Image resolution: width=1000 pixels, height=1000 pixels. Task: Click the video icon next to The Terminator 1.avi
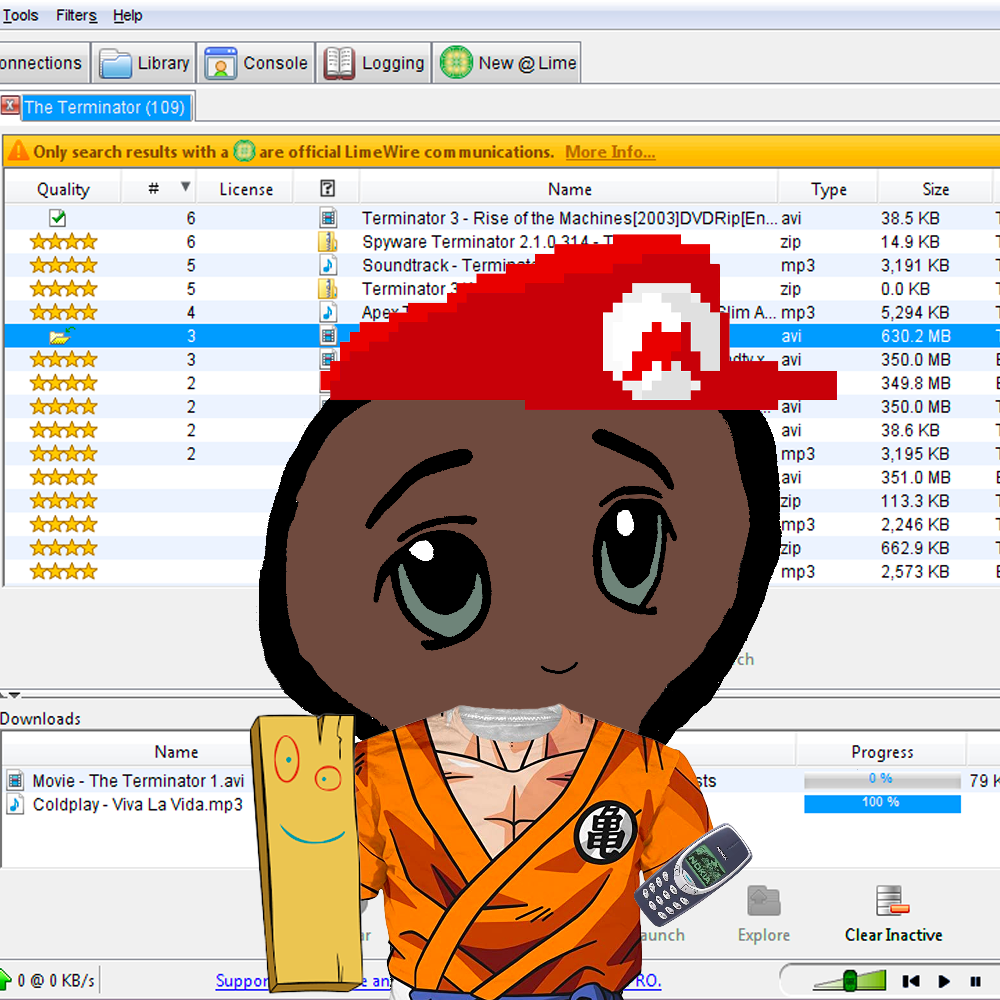click(15, 780)
